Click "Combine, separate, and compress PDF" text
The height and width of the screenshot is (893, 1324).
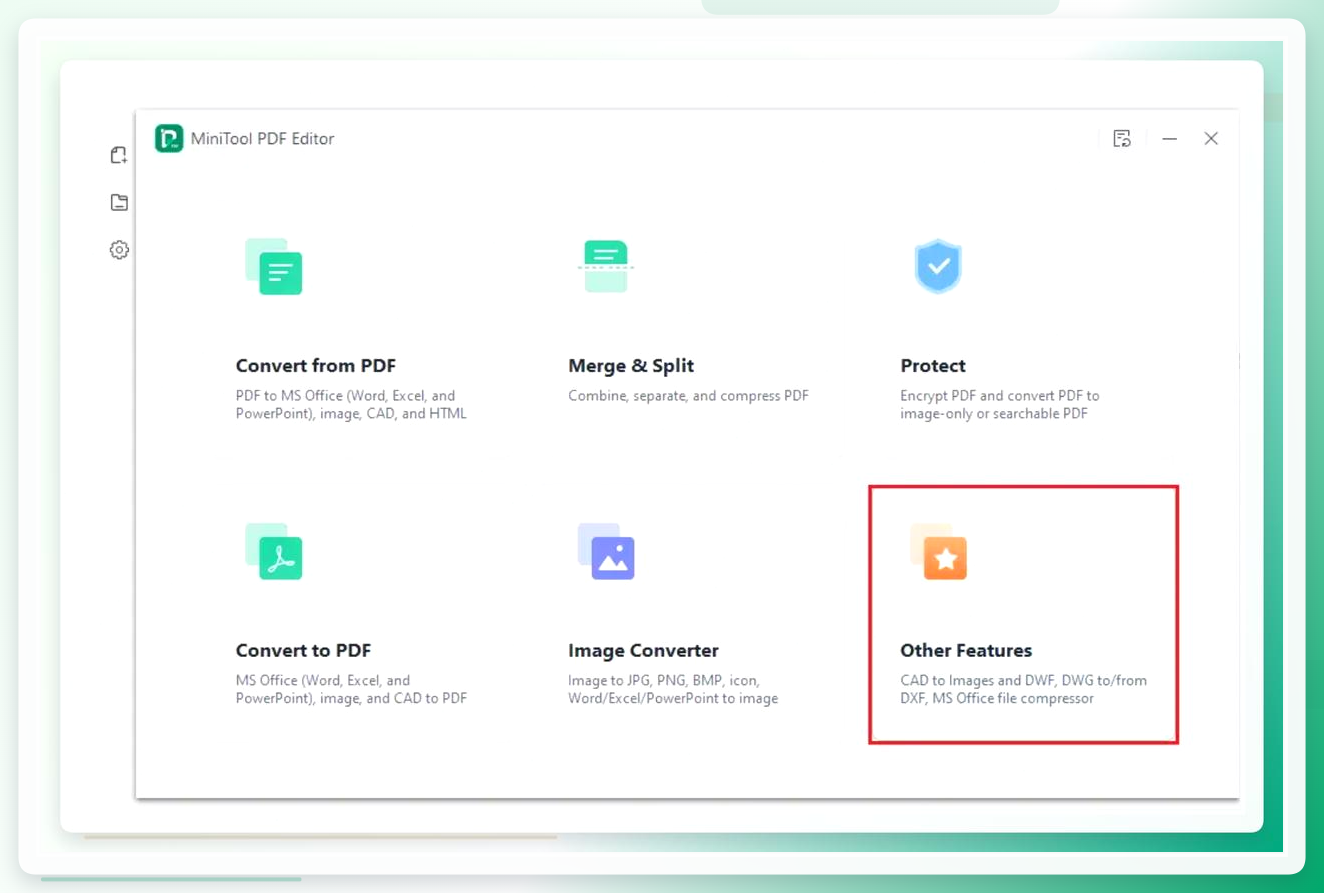pos(688,396)
